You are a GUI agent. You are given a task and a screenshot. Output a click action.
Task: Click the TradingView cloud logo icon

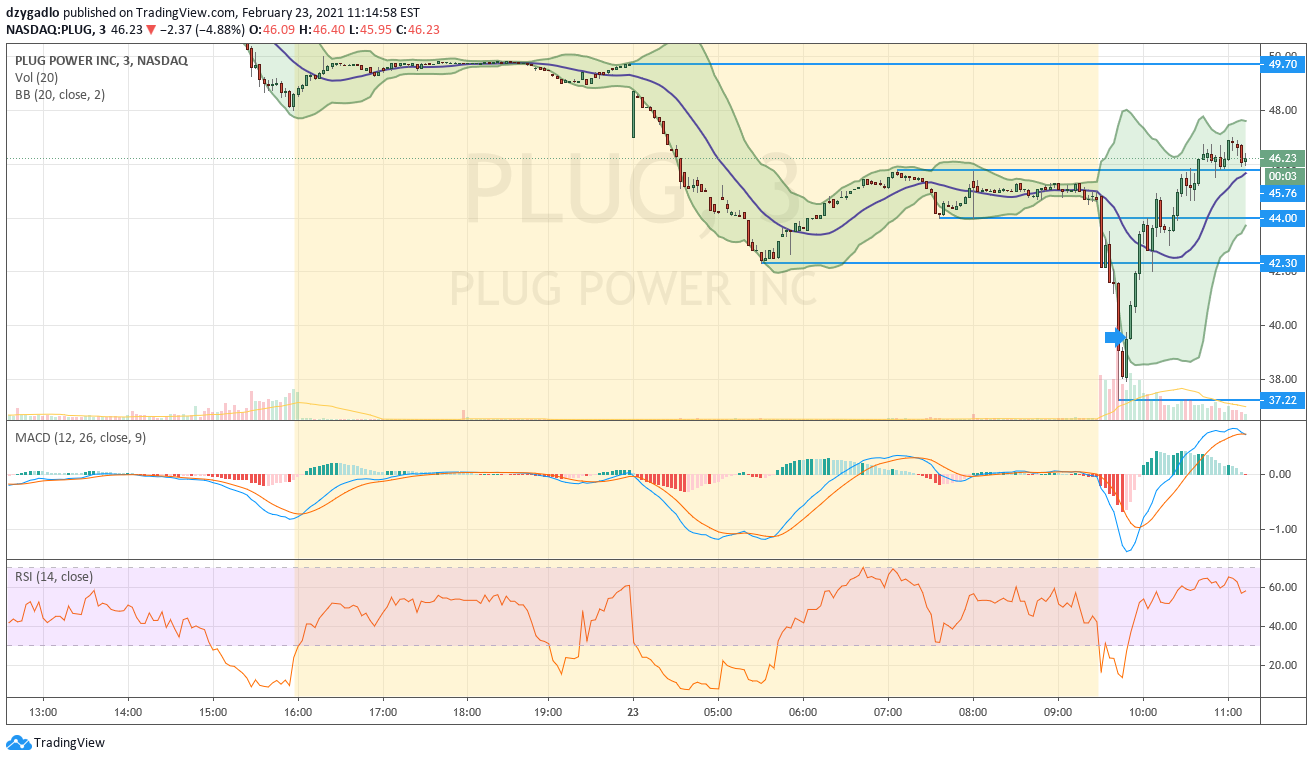(x=18, y=743)
